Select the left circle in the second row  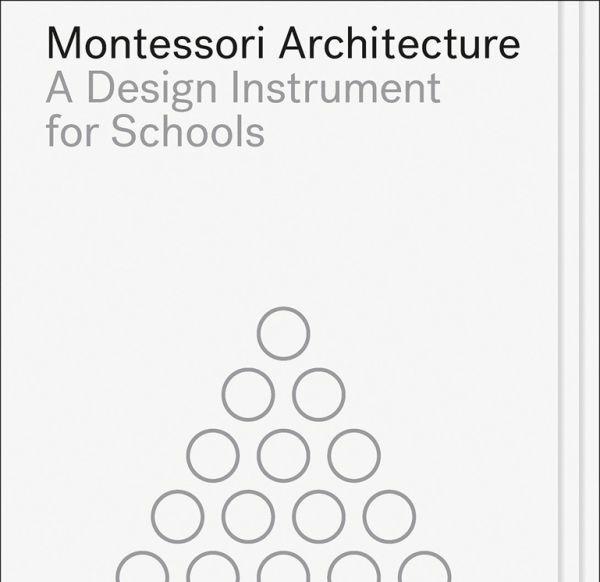pyautogui.click(x=248, y=394)
